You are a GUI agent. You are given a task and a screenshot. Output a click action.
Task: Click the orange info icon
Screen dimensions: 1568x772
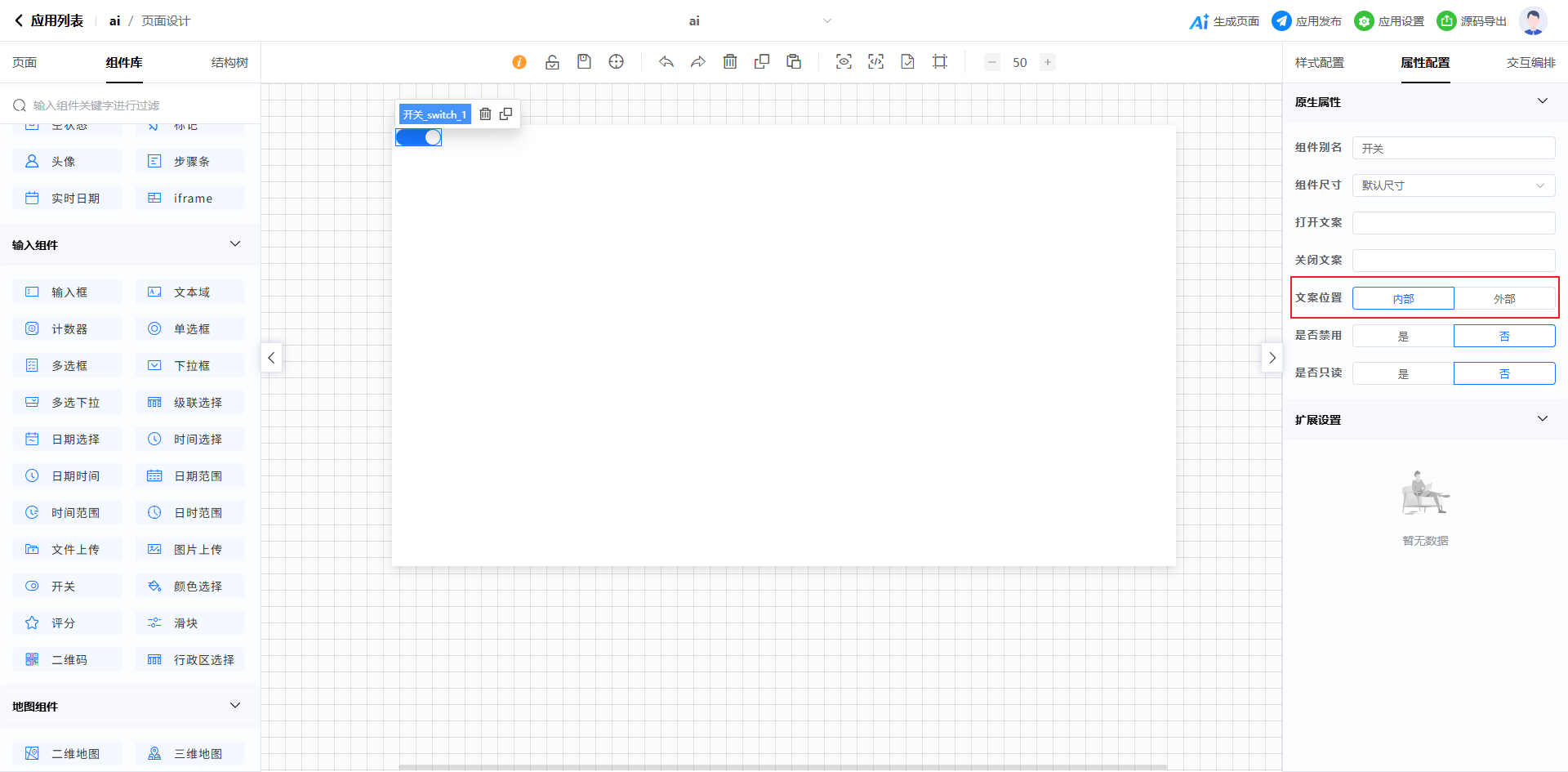(x=519, y=62)
